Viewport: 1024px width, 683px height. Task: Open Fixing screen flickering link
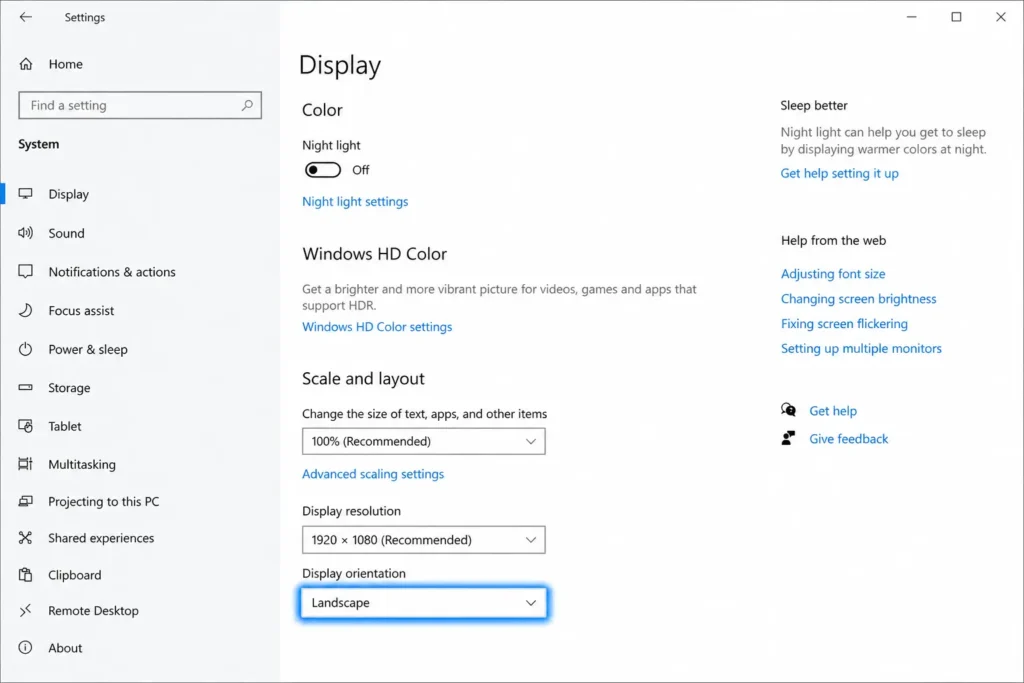tap(844, 323)
